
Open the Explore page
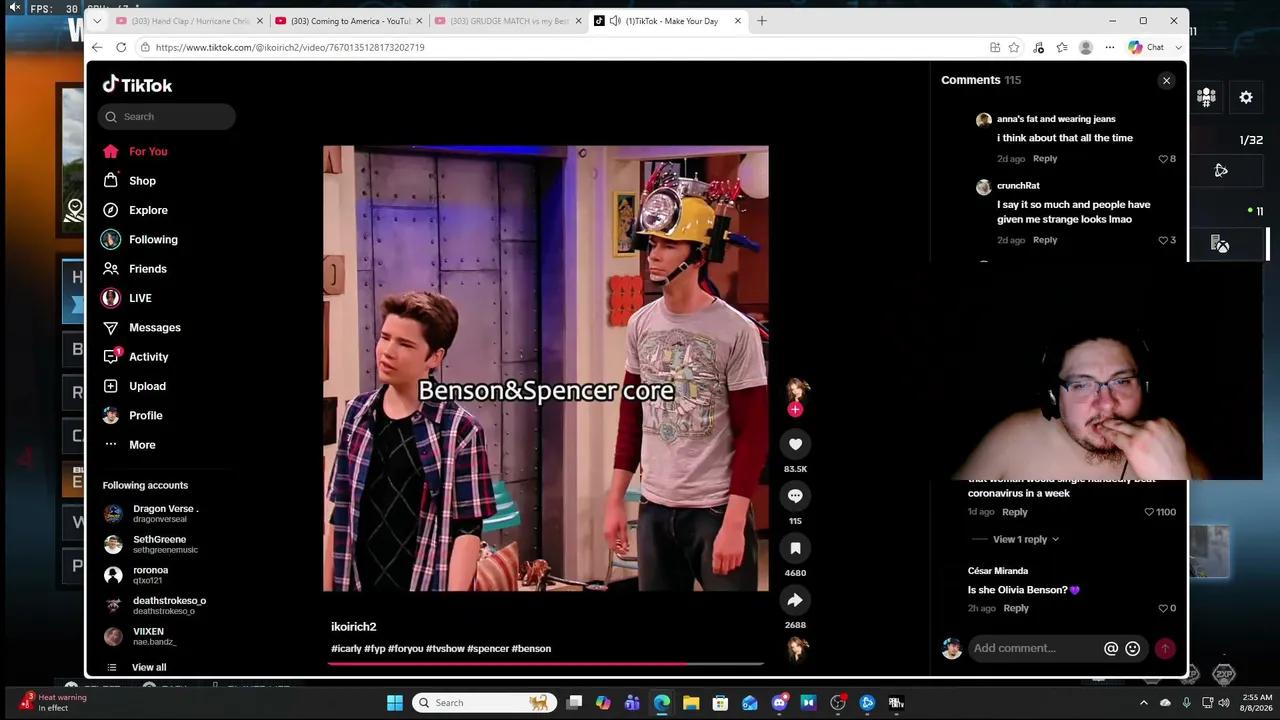coord(148,210)
